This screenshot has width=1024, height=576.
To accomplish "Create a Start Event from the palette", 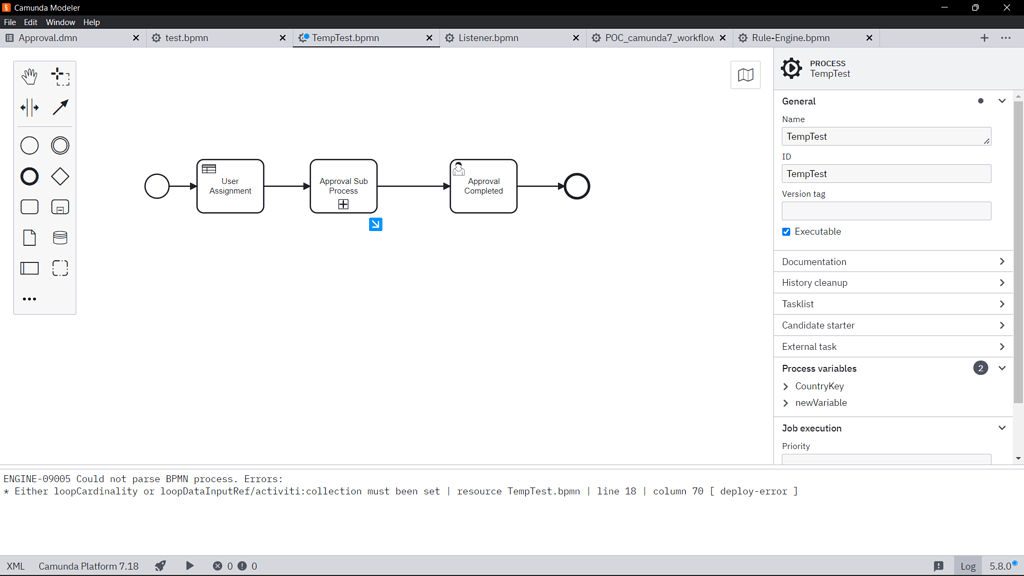I will point(29,145).
